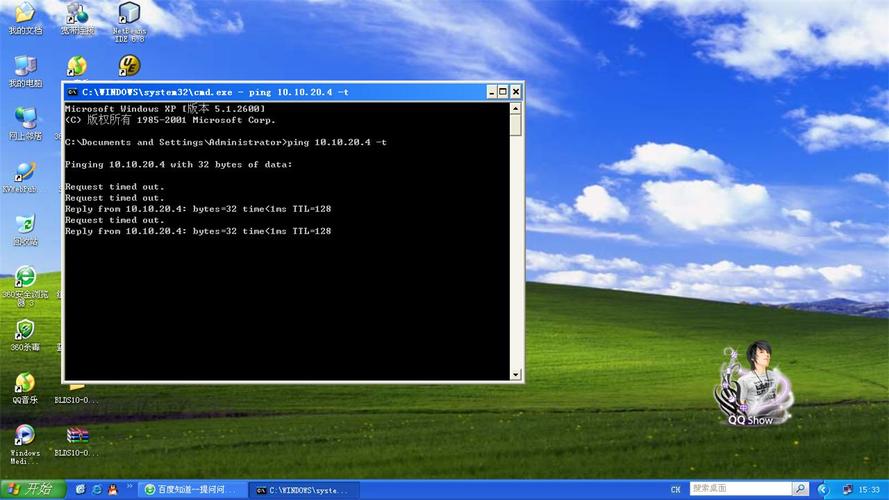
Task: Open the QQ音乐 music shortcut
Action: coord(25,388)
